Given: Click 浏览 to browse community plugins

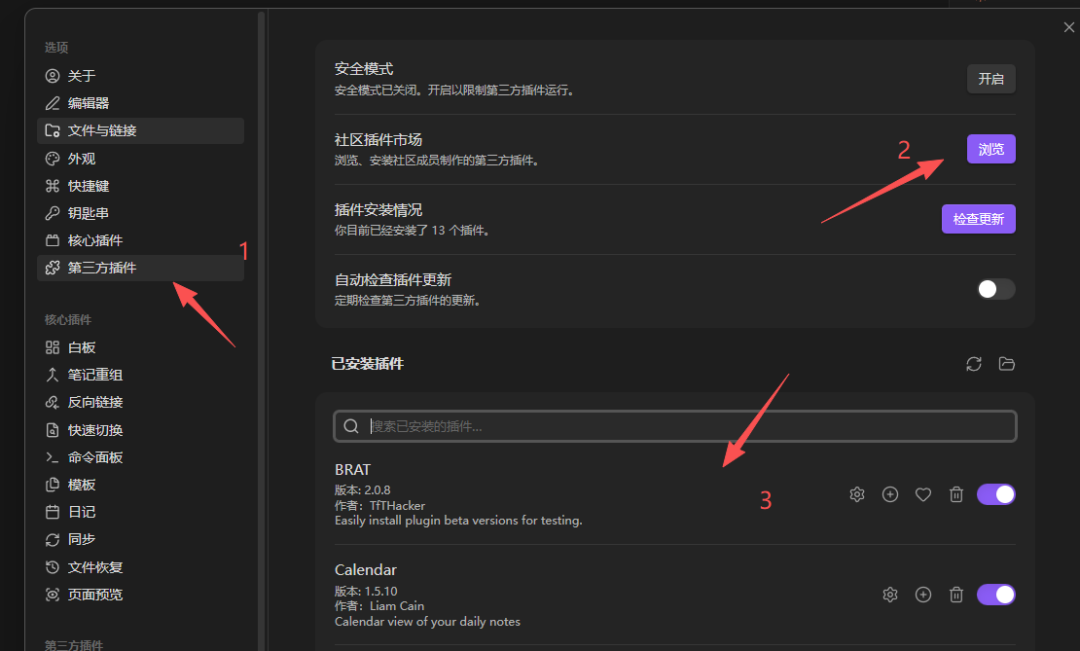Looking at the screenshot, I should 991,149.
